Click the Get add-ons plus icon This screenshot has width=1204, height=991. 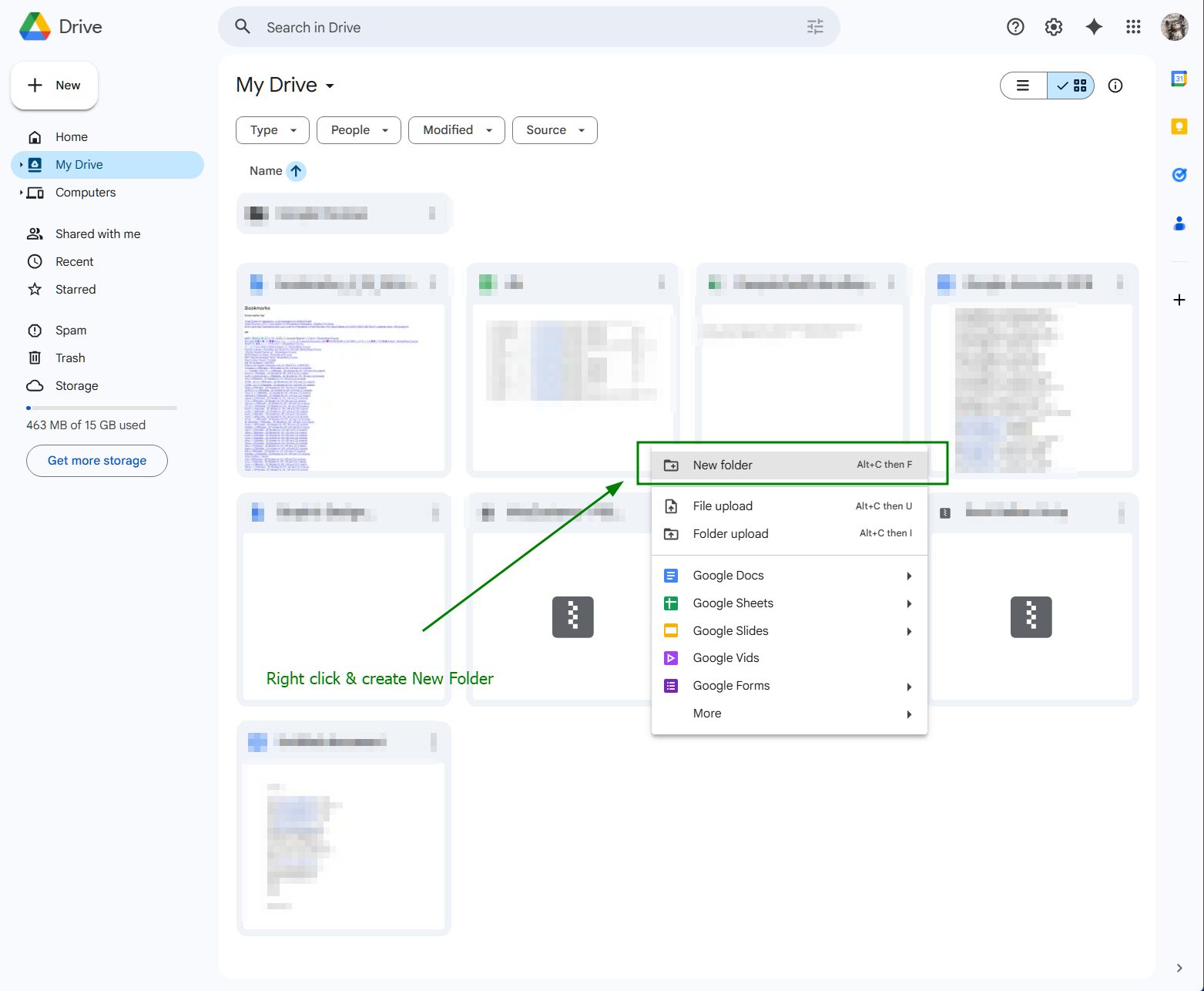coord(1179,300)
